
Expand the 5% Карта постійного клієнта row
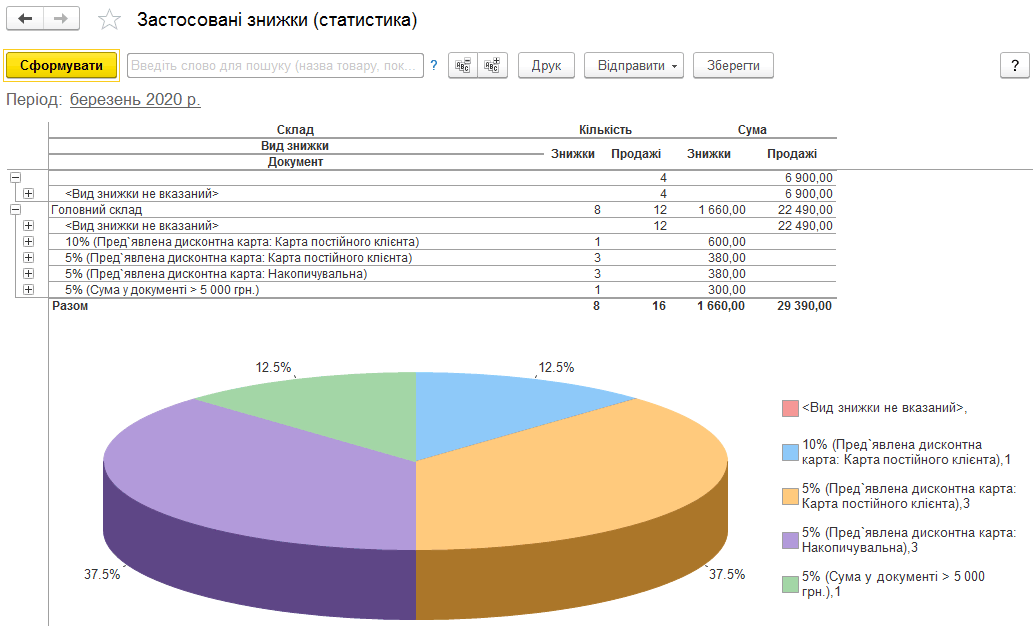click(x=28, y=258)
